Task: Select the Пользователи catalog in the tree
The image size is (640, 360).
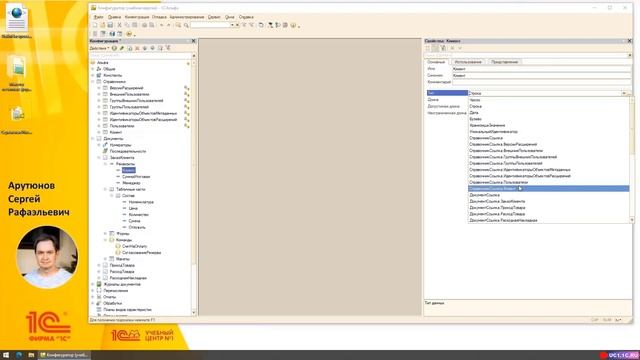Action: pyautogui.click(x=122, y=126)
